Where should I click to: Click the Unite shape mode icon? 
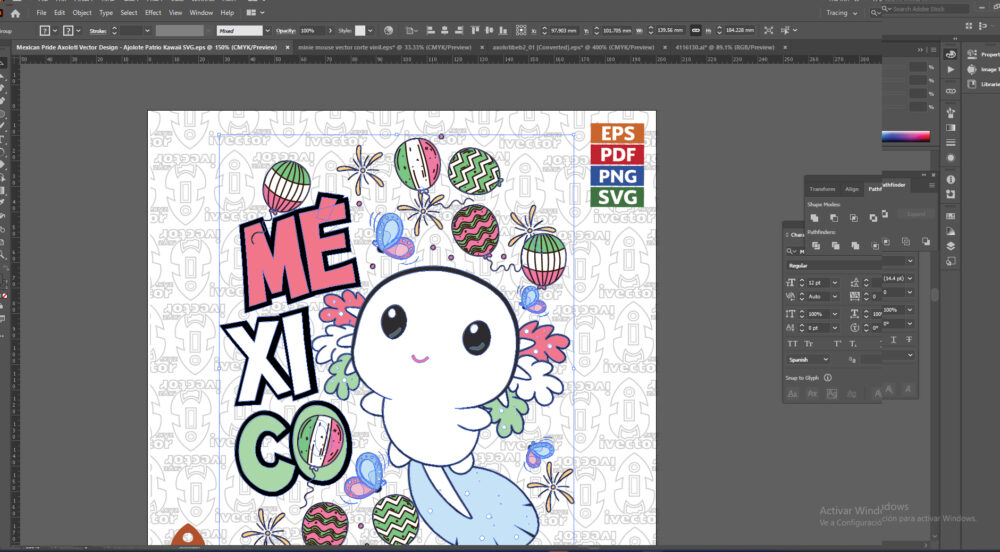[814, 218]
